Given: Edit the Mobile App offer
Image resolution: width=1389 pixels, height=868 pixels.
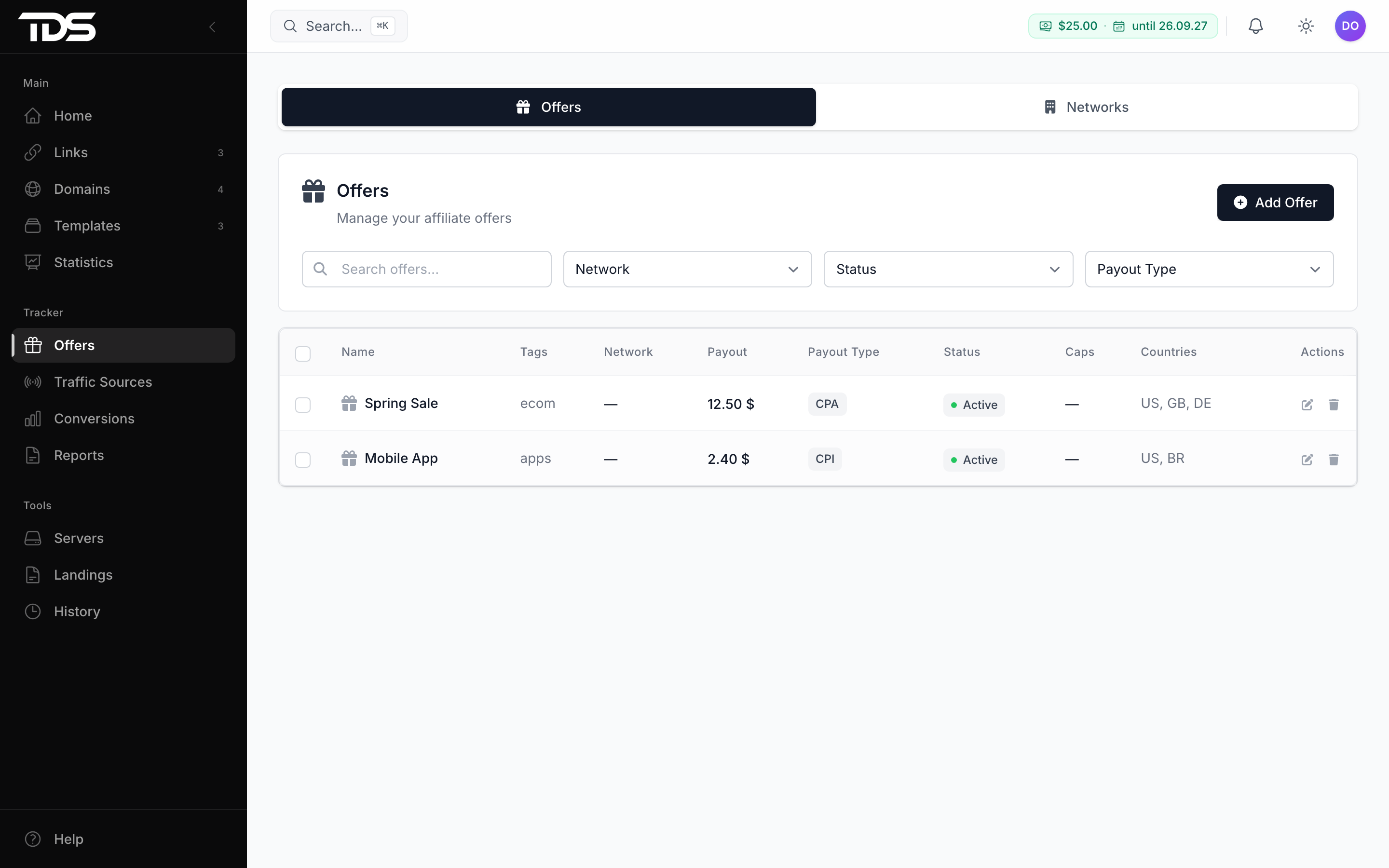Looking at the screenshot, I should [1307, 459].
